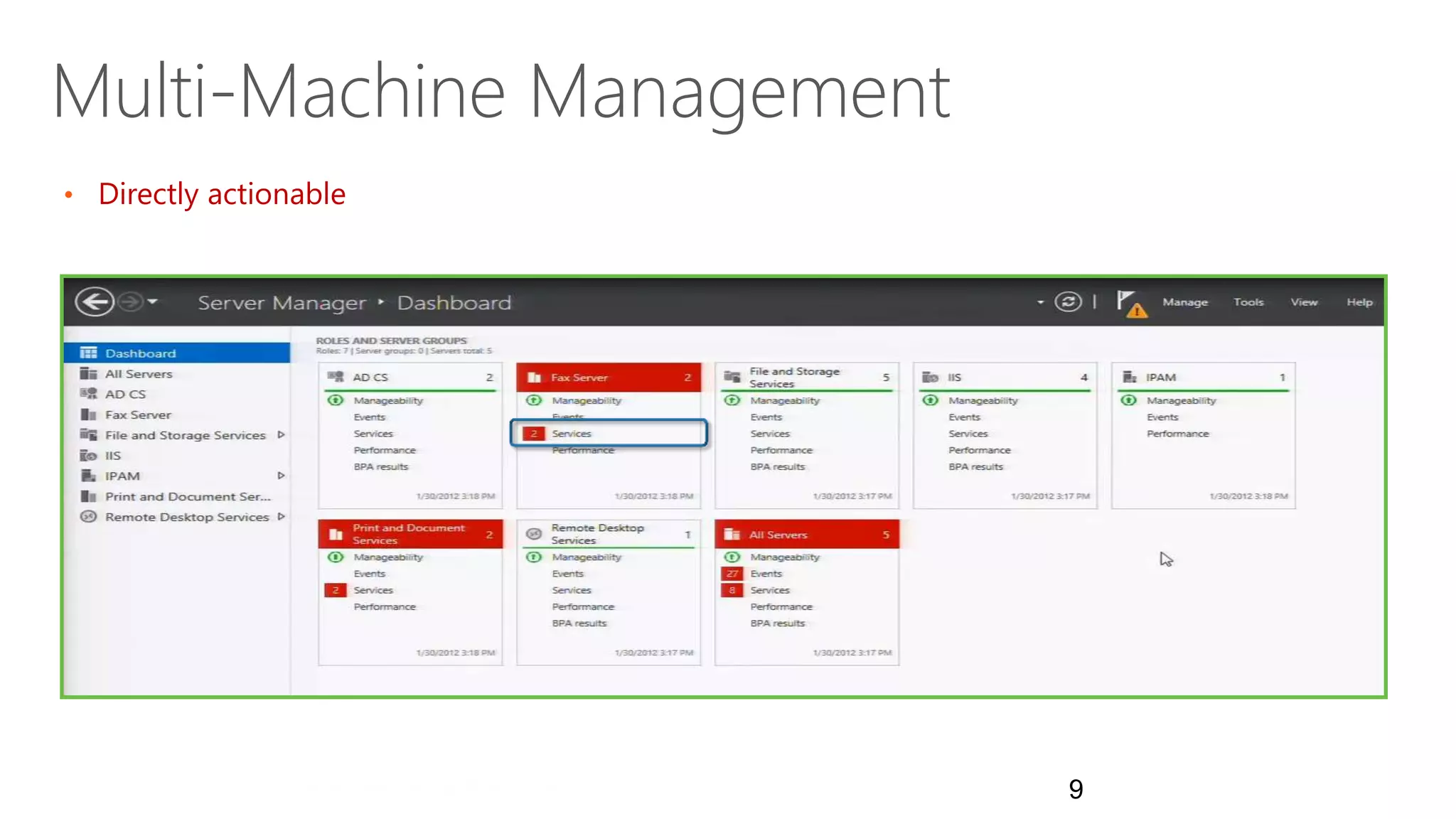Select AD CS in the sidebar
The height and width of the screenshot is (819, 1456).
click(x=177, y=395)
